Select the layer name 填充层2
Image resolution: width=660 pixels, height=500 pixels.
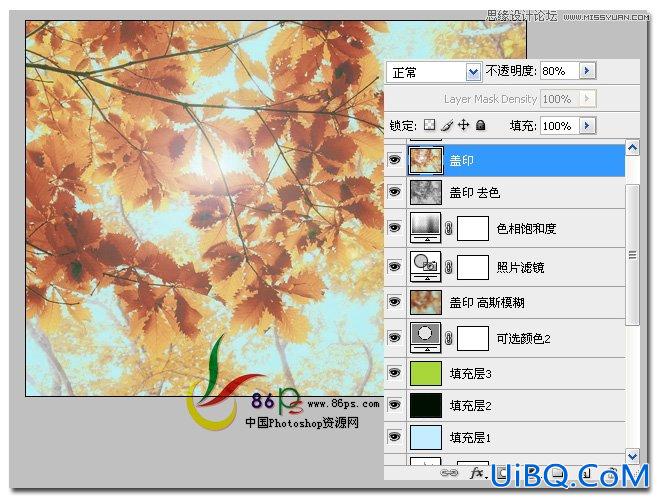click(470, 405)
